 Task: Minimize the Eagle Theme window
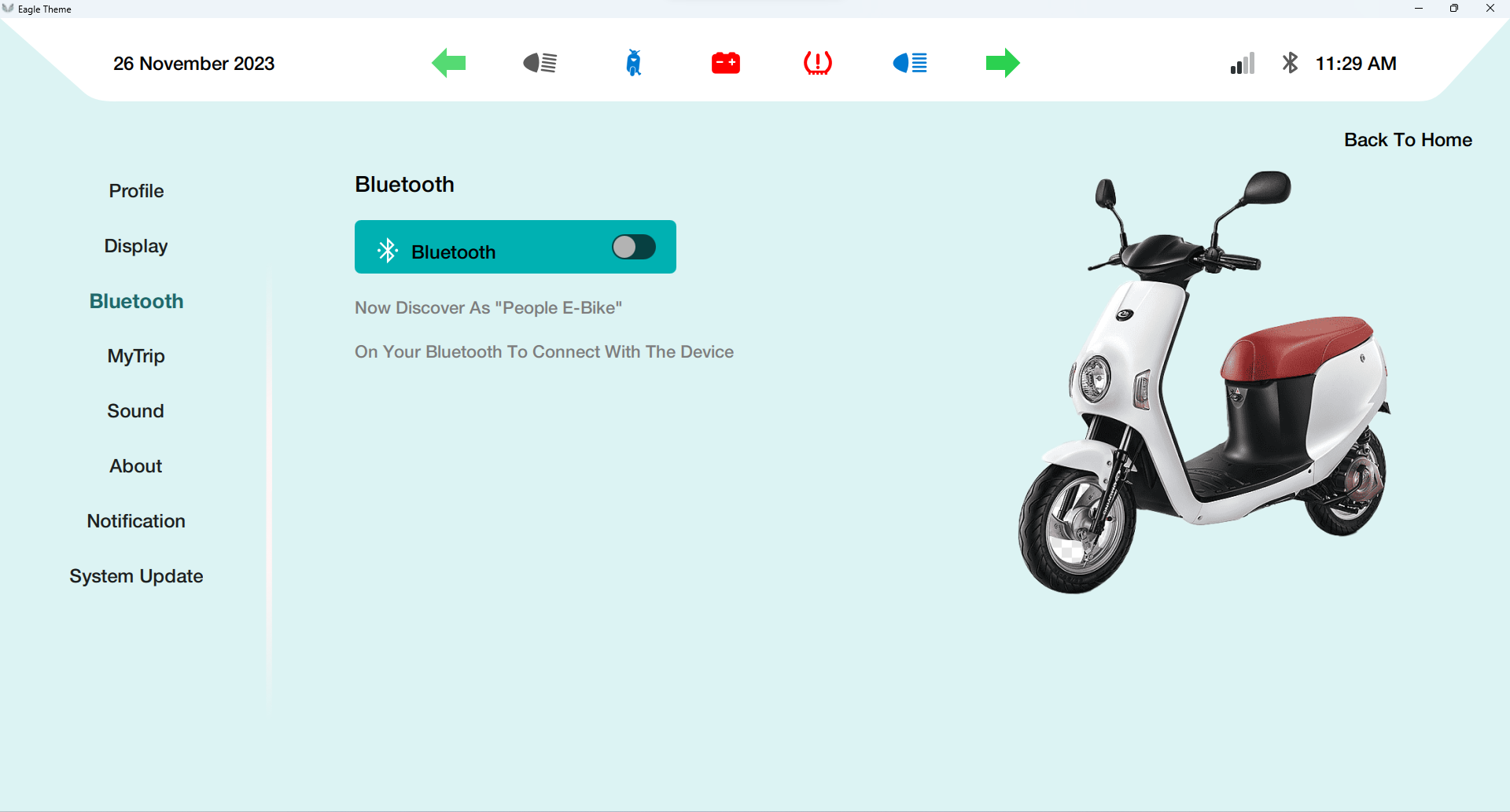[1419, 9]
